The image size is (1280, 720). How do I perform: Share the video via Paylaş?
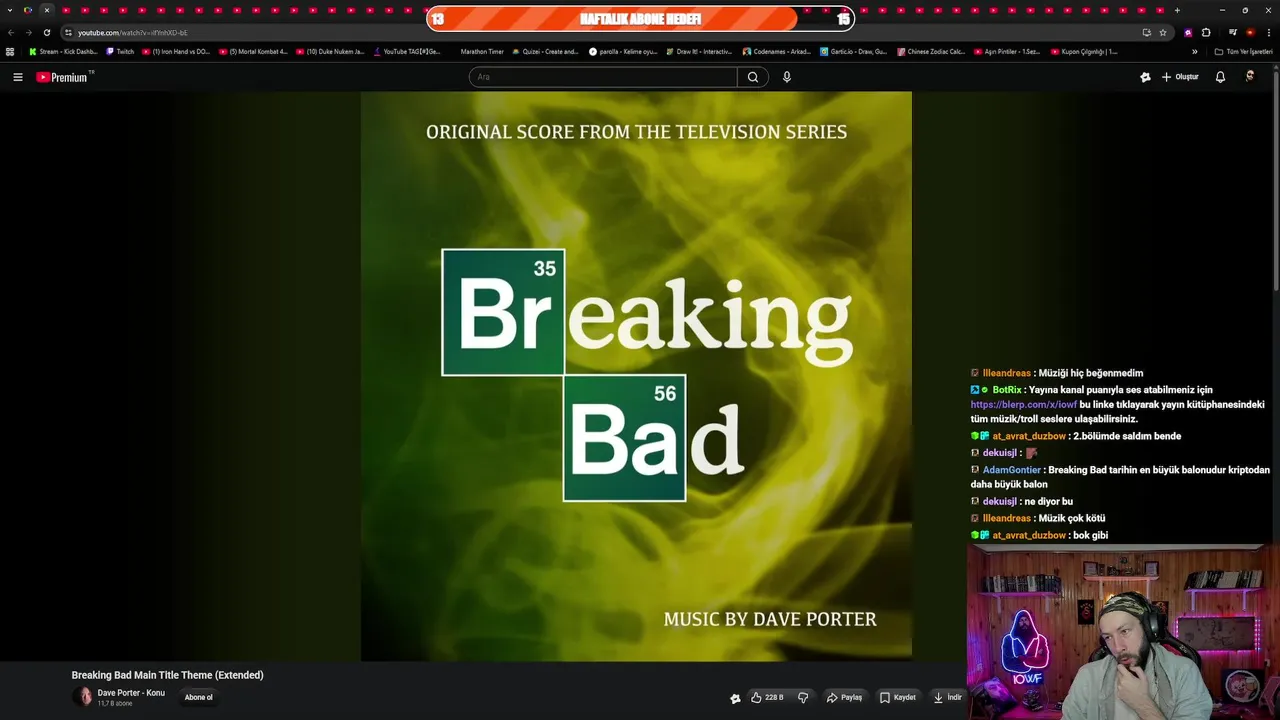tap(845, 697)
